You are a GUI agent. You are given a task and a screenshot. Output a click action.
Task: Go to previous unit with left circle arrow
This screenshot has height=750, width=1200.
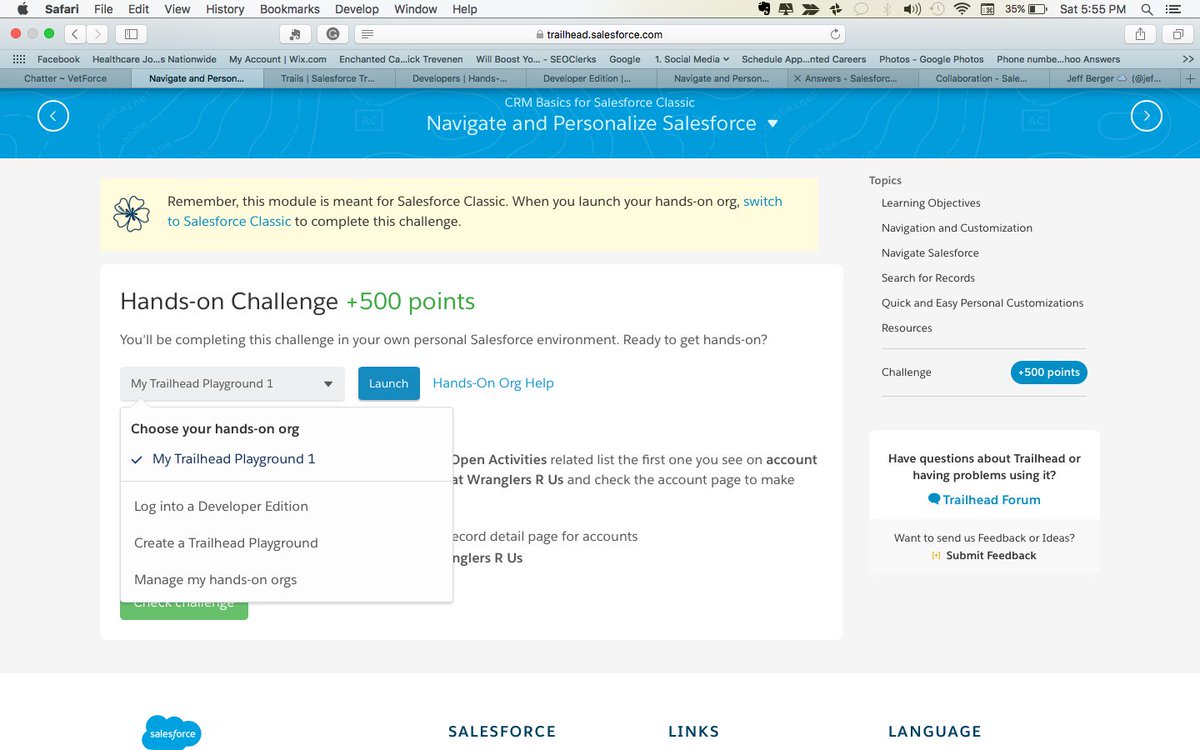point(53,116)
